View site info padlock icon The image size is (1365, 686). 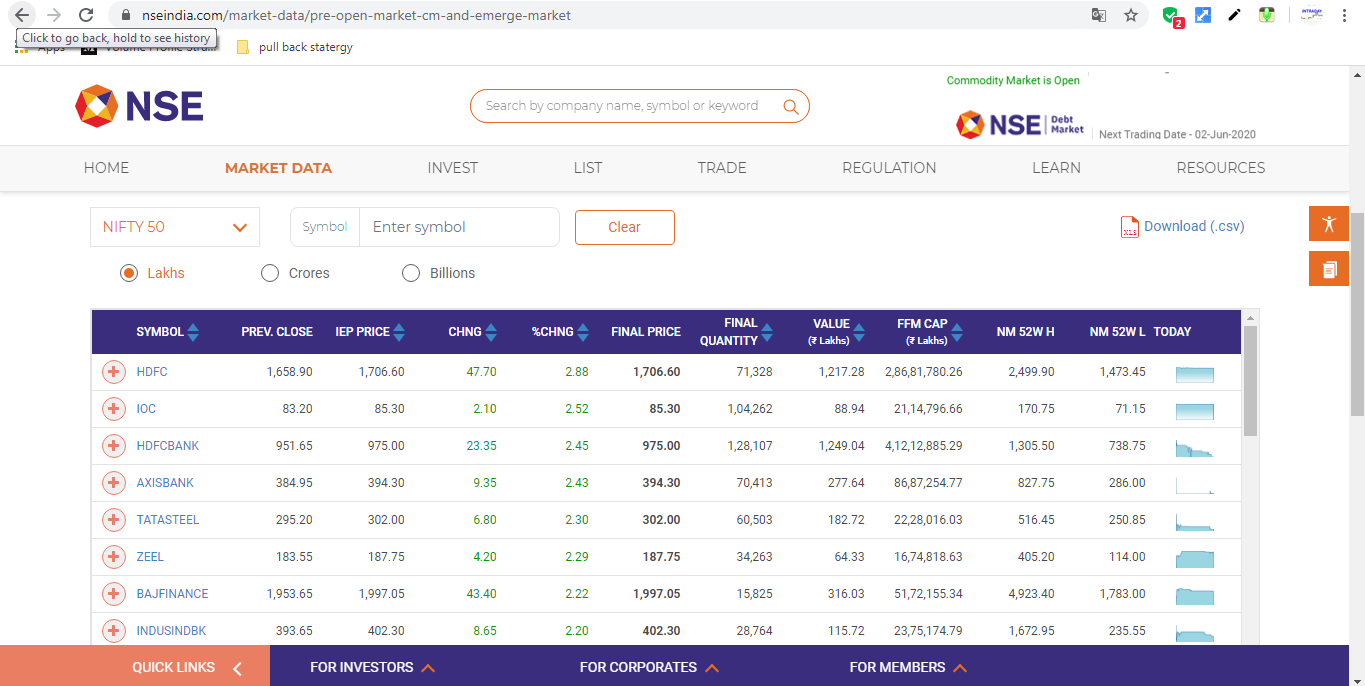coord(125,16)
